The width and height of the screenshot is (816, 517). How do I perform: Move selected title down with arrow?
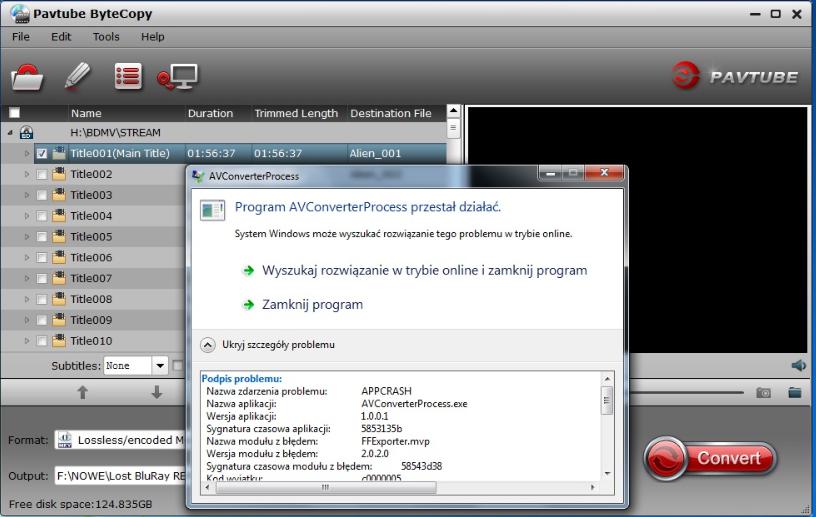tap(156, 392)
